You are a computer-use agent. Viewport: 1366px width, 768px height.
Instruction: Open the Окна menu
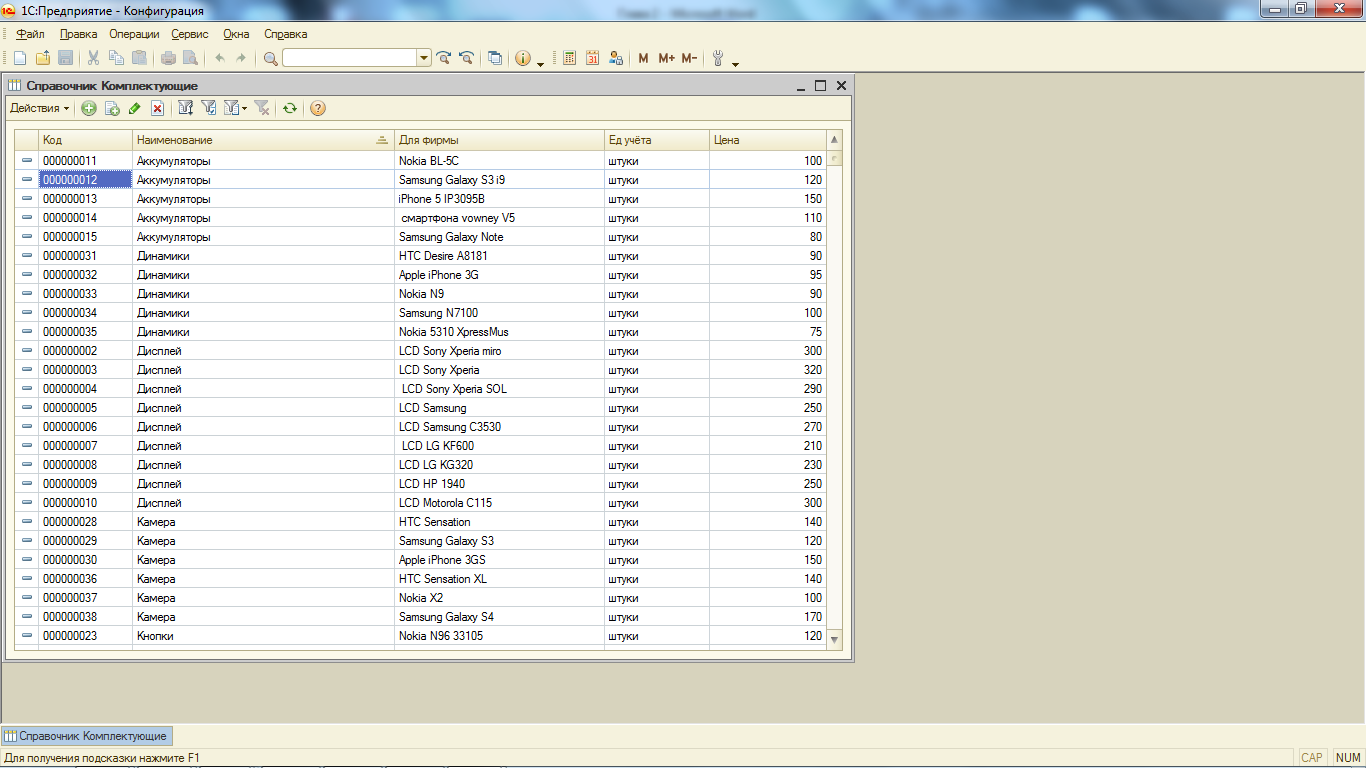click(x=237, y=34)
